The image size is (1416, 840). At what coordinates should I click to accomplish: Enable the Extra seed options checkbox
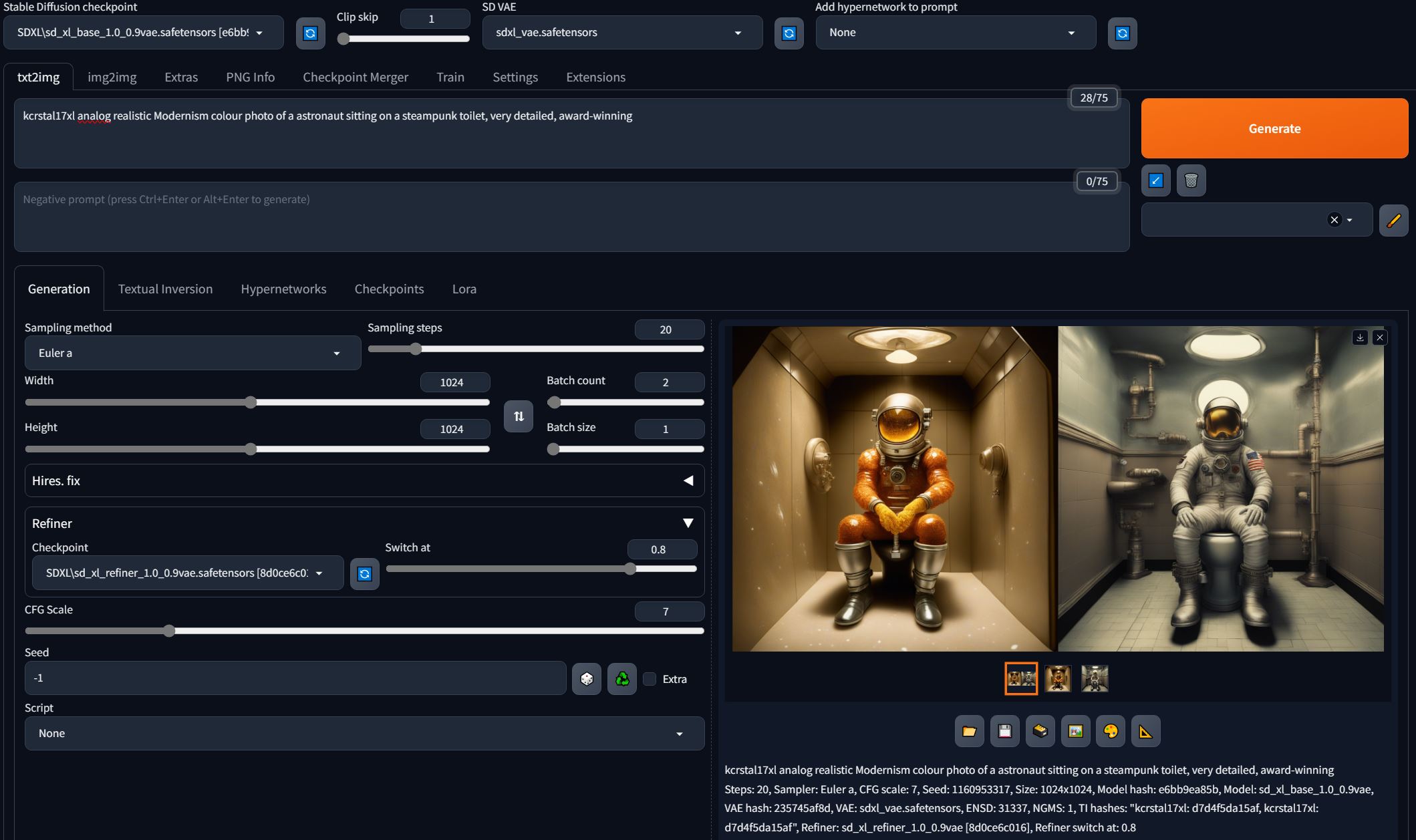tap(649, 678)
